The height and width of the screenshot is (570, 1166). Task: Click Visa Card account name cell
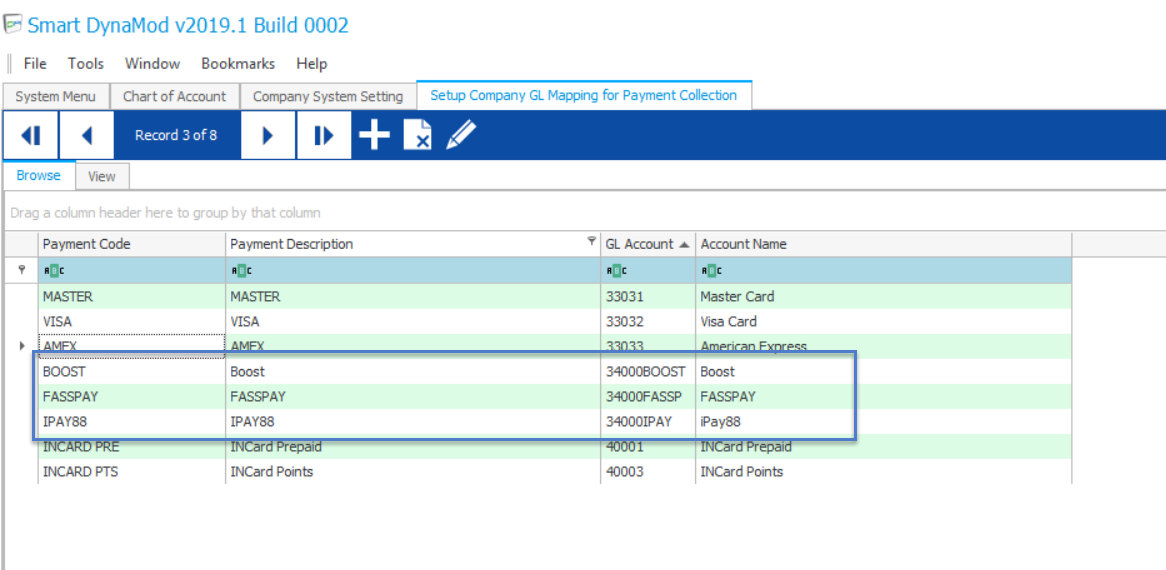883,322
